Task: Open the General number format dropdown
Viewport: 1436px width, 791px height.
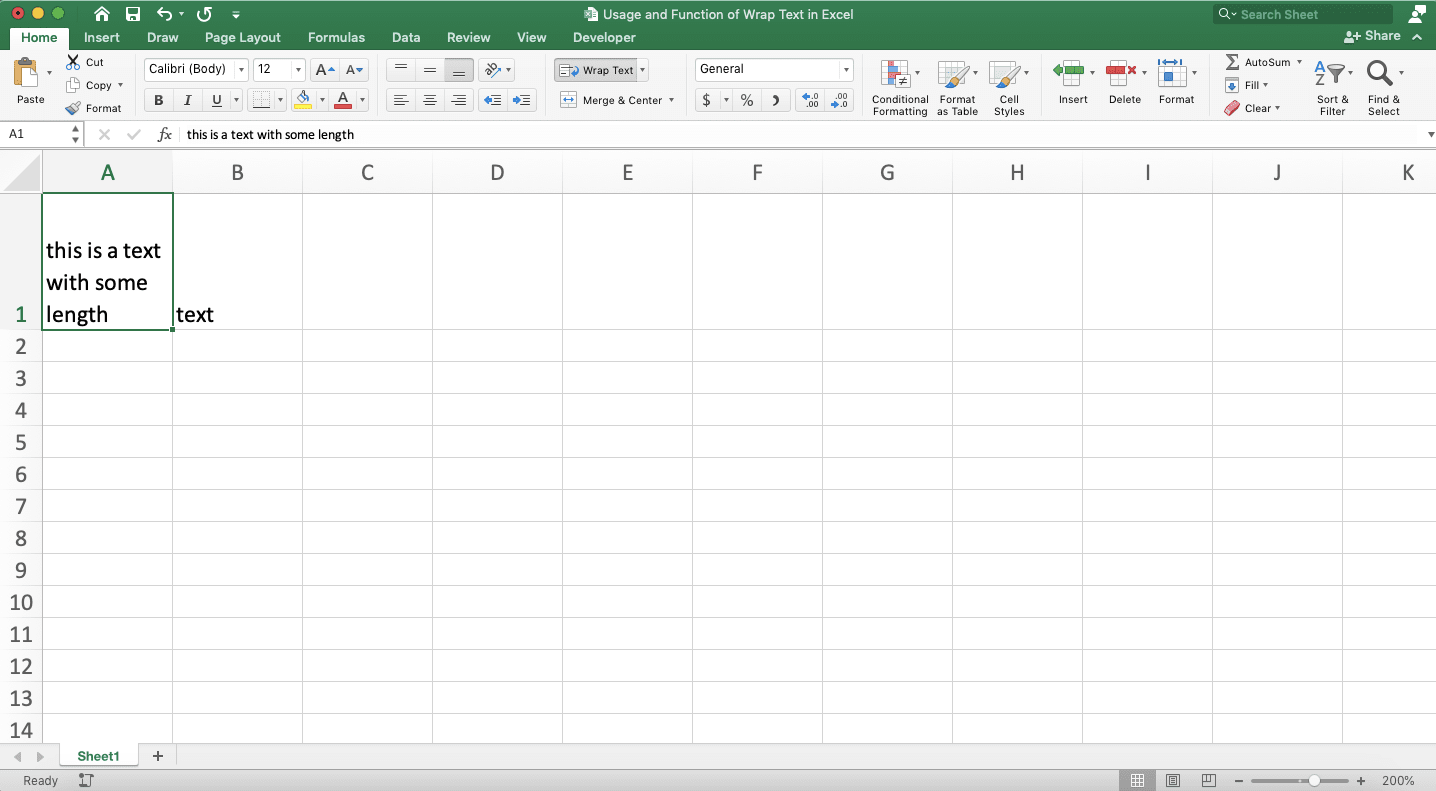Action: pyautogui.click(x=845, y=69)
